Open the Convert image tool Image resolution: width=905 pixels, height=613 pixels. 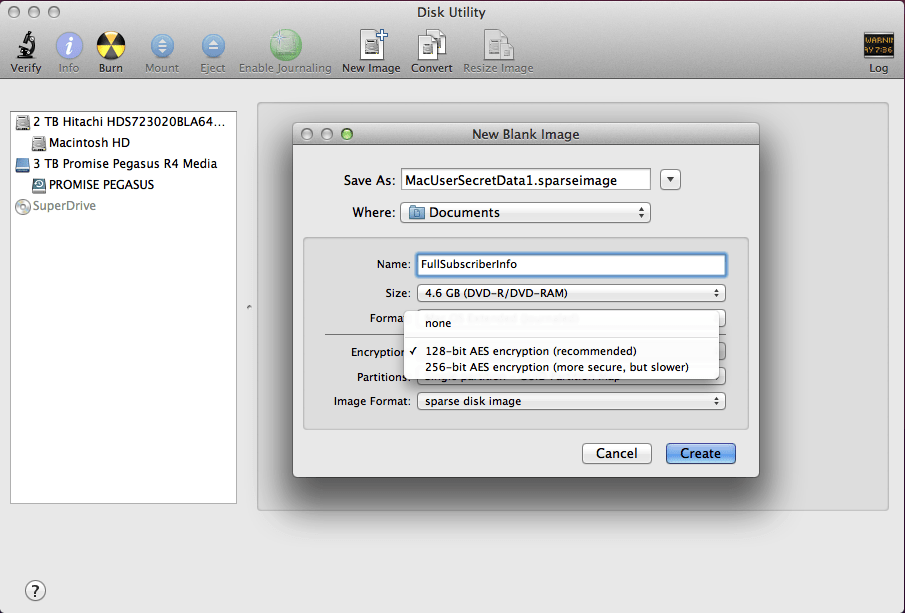431,45
